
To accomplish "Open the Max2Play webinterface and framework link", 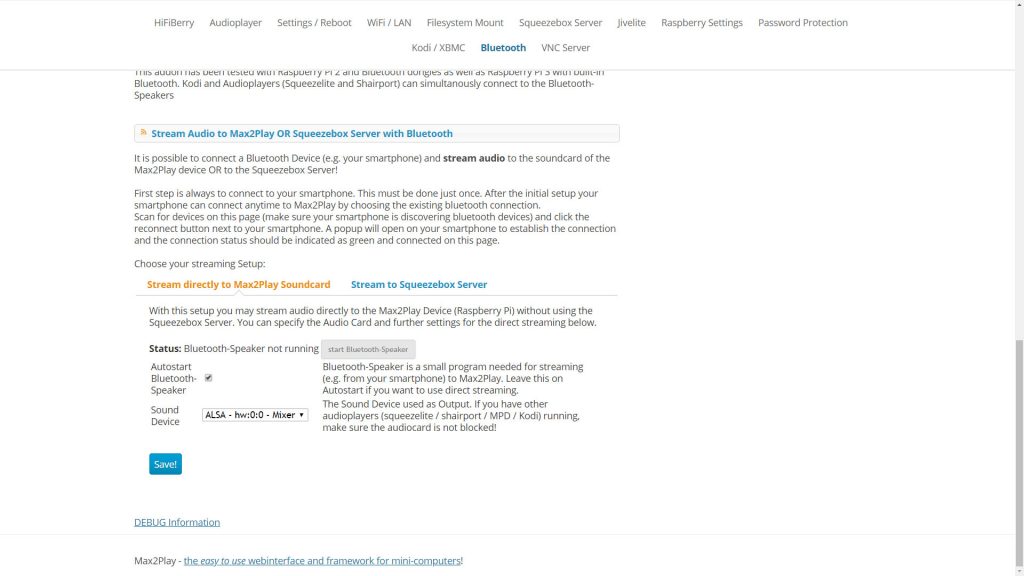I will [322, 560].
